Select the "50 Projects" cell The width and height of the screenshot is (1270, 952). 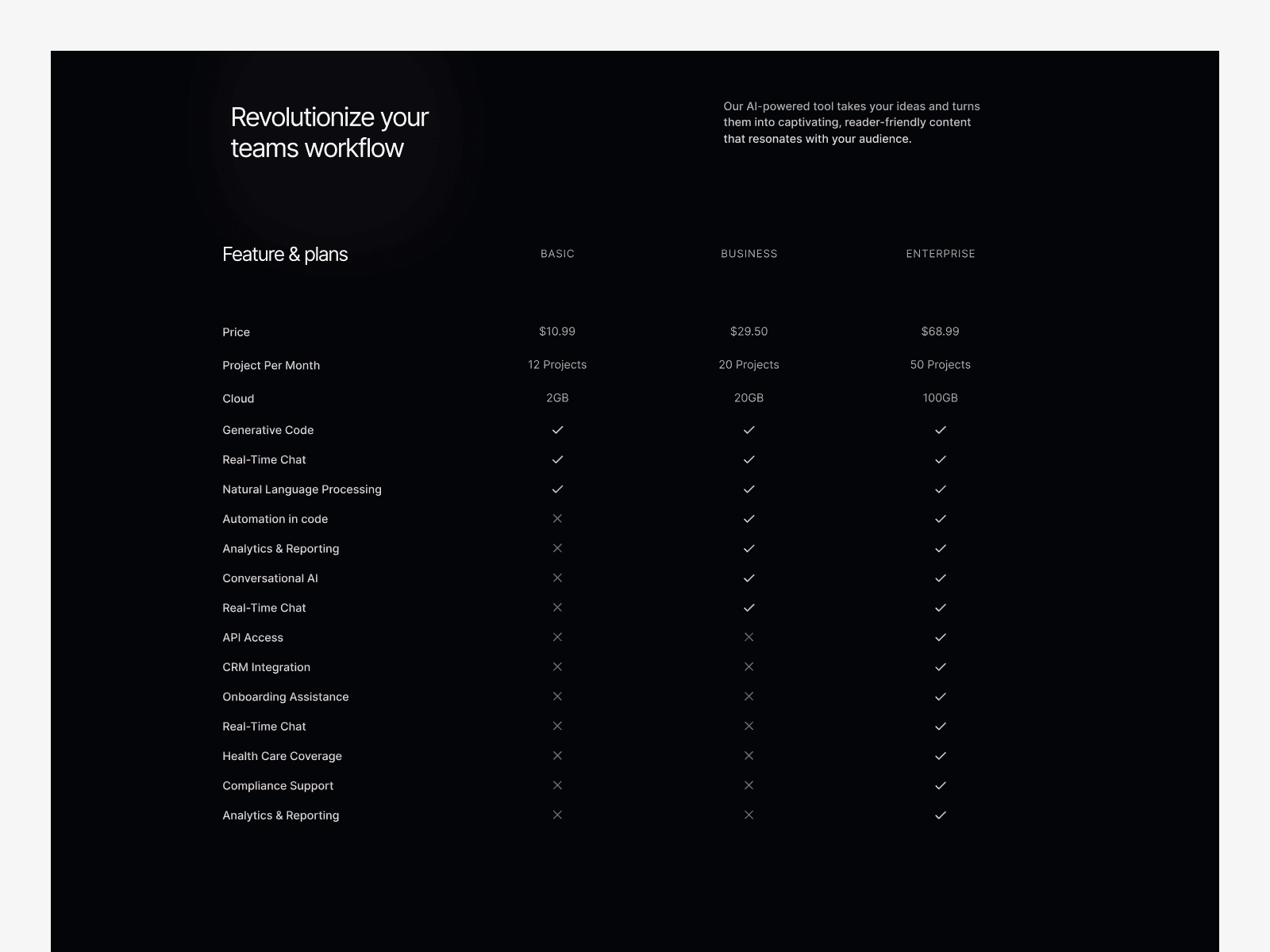[x=941, y=365]
